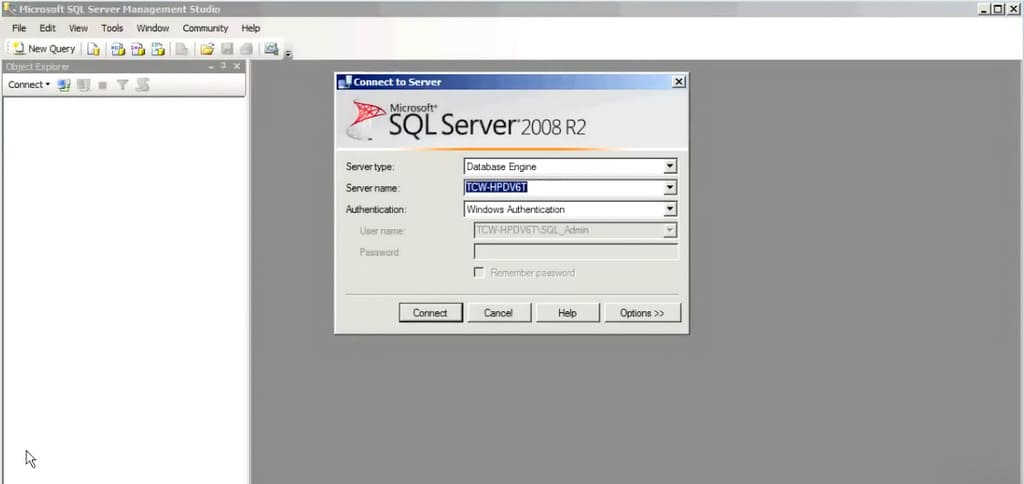Open Object Explorer window position dropdown
Viewport: 1024px width, 484px height.
coord(211,67)
